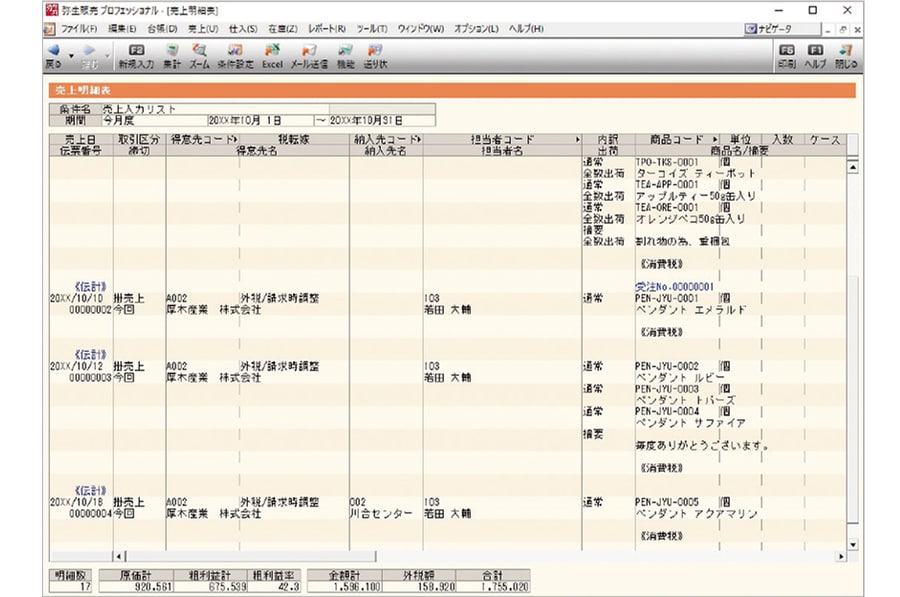Click the arrow beside the 担当者コード header
This screenshot has width=900, height=597.
tap(577, 139)
